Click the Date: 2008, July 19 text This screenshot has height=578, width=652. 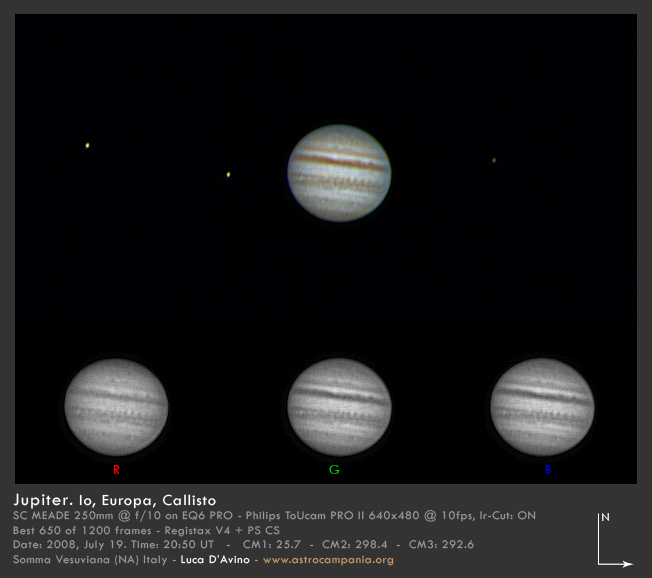click(x=69, y=545)
